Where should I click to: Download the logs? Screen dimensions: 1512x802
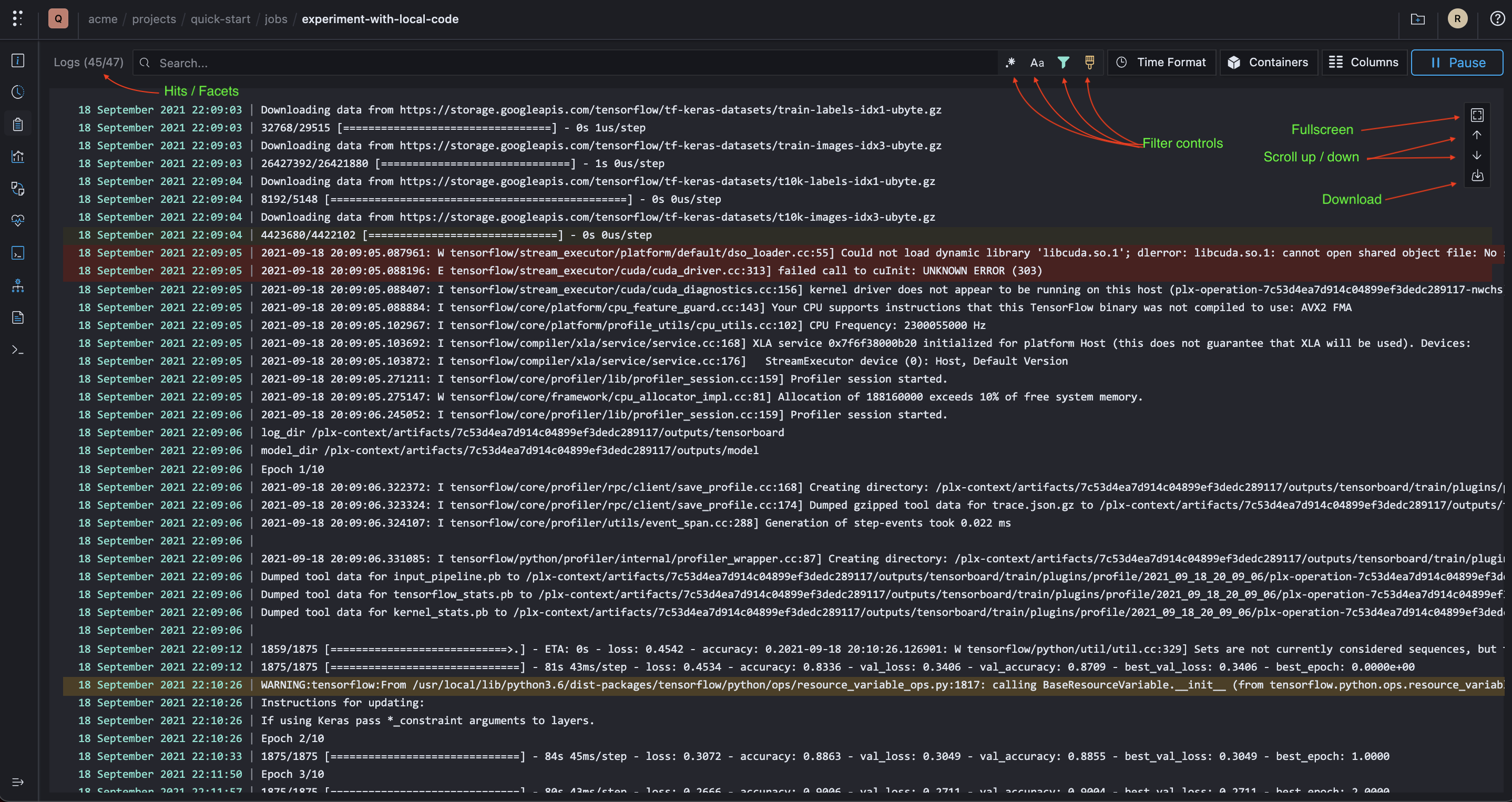click(x=1477, y=176)
